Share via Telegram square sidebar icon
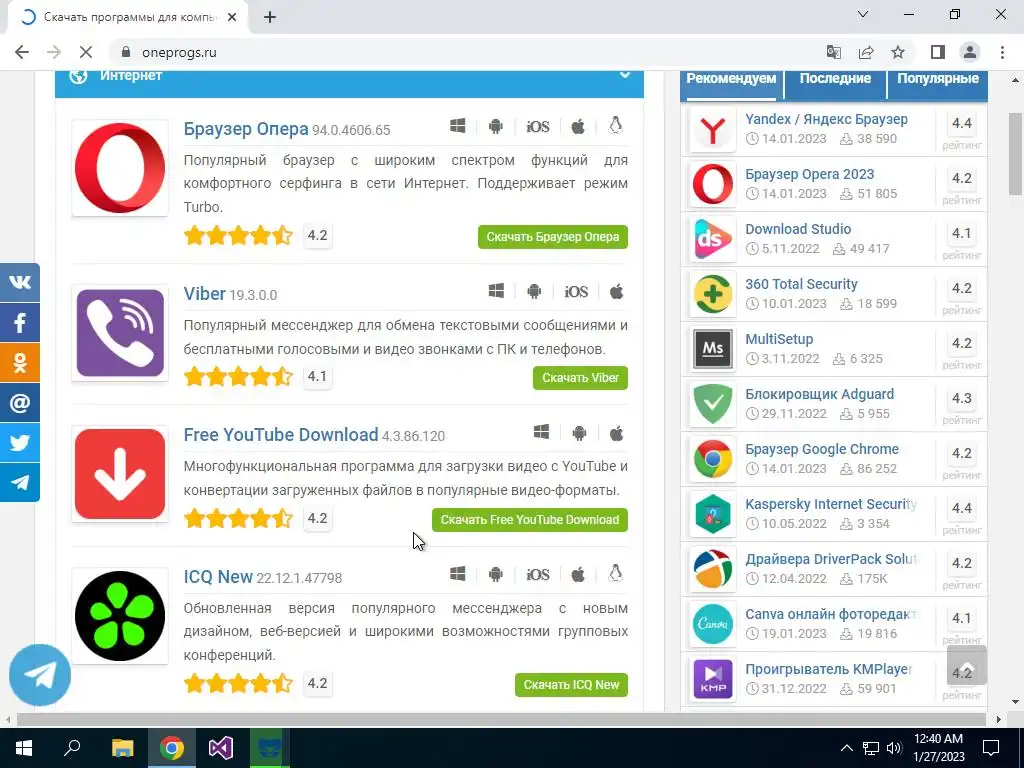The image size is (1024, 768). point(20,482)
